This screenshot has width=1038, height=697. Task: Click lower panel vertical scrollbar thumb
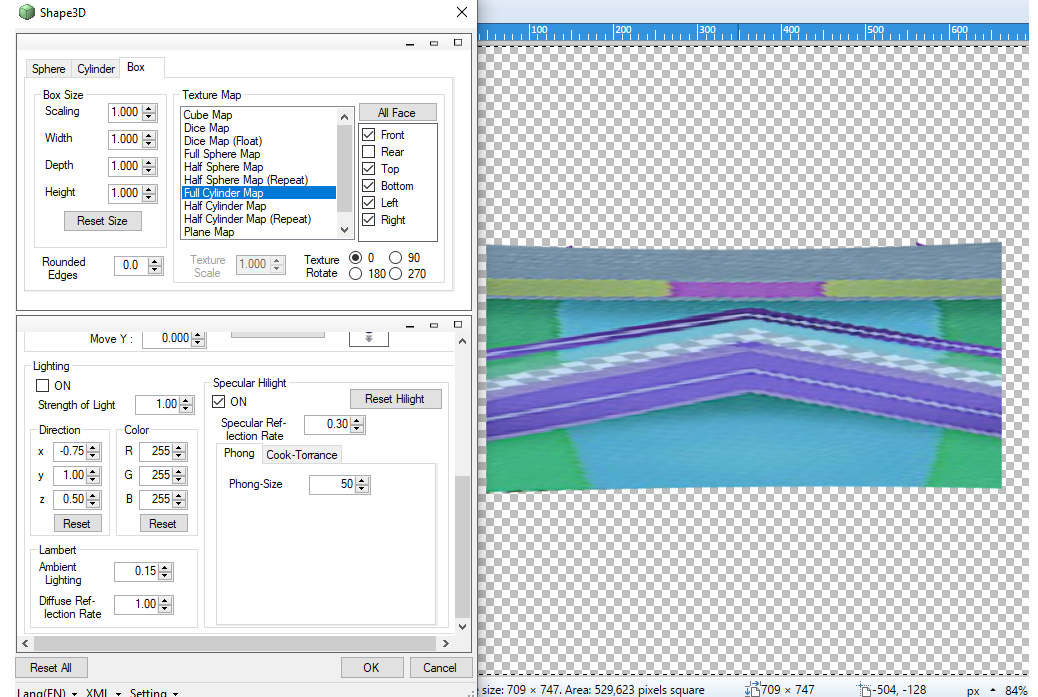coord(462,547)
